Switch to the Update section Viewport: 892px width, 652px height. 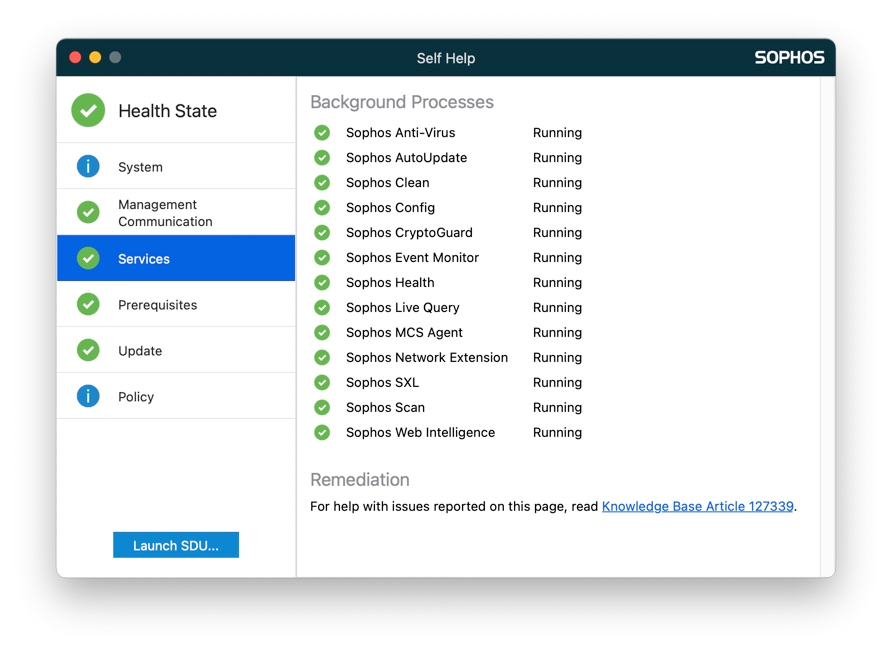pos(176,350)
